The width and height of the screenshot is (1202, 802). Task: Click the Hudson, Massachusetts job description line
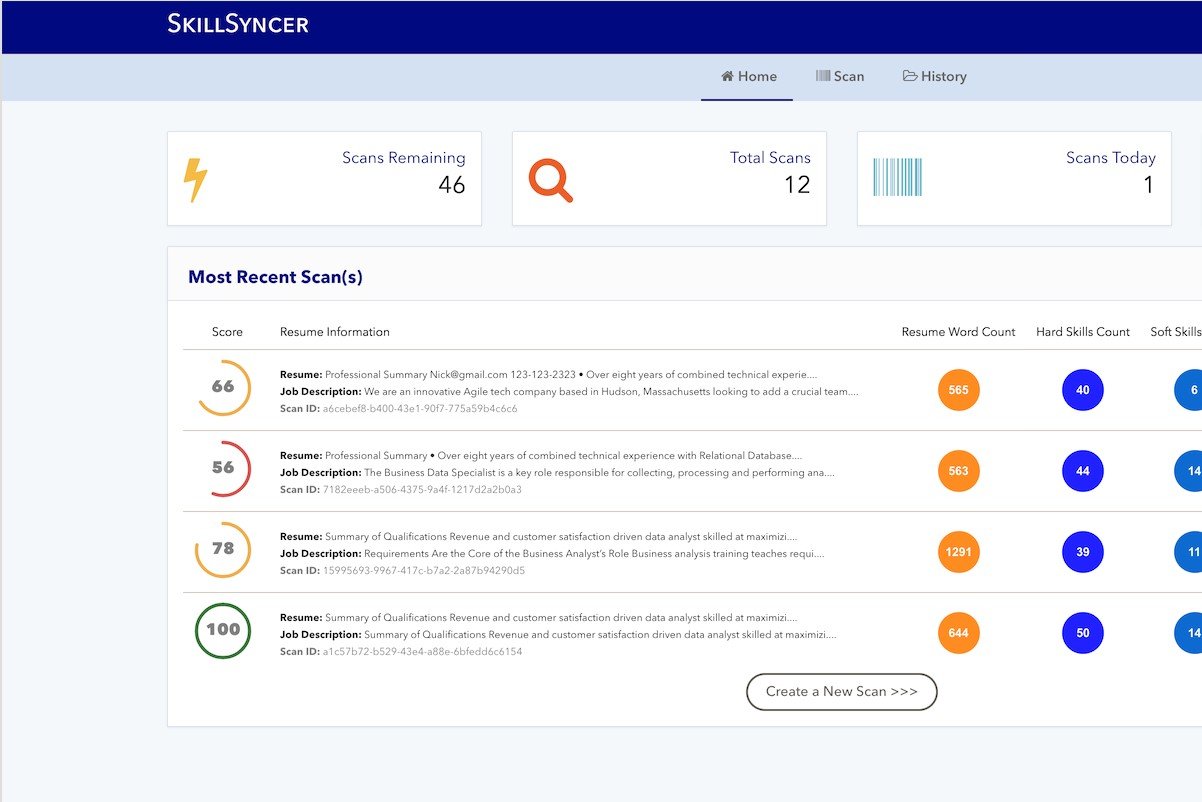pos(569,392)
